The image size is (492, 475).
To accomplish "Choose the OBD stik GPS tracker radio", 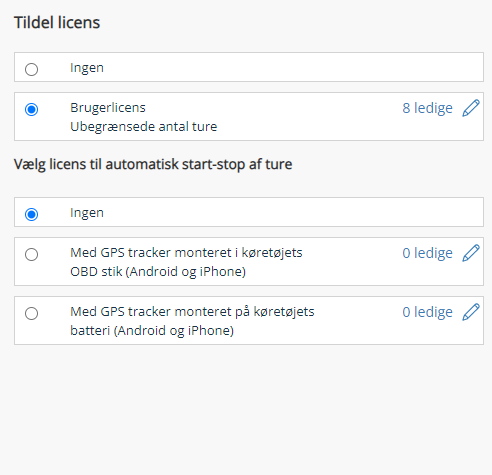I will (32, 254).
